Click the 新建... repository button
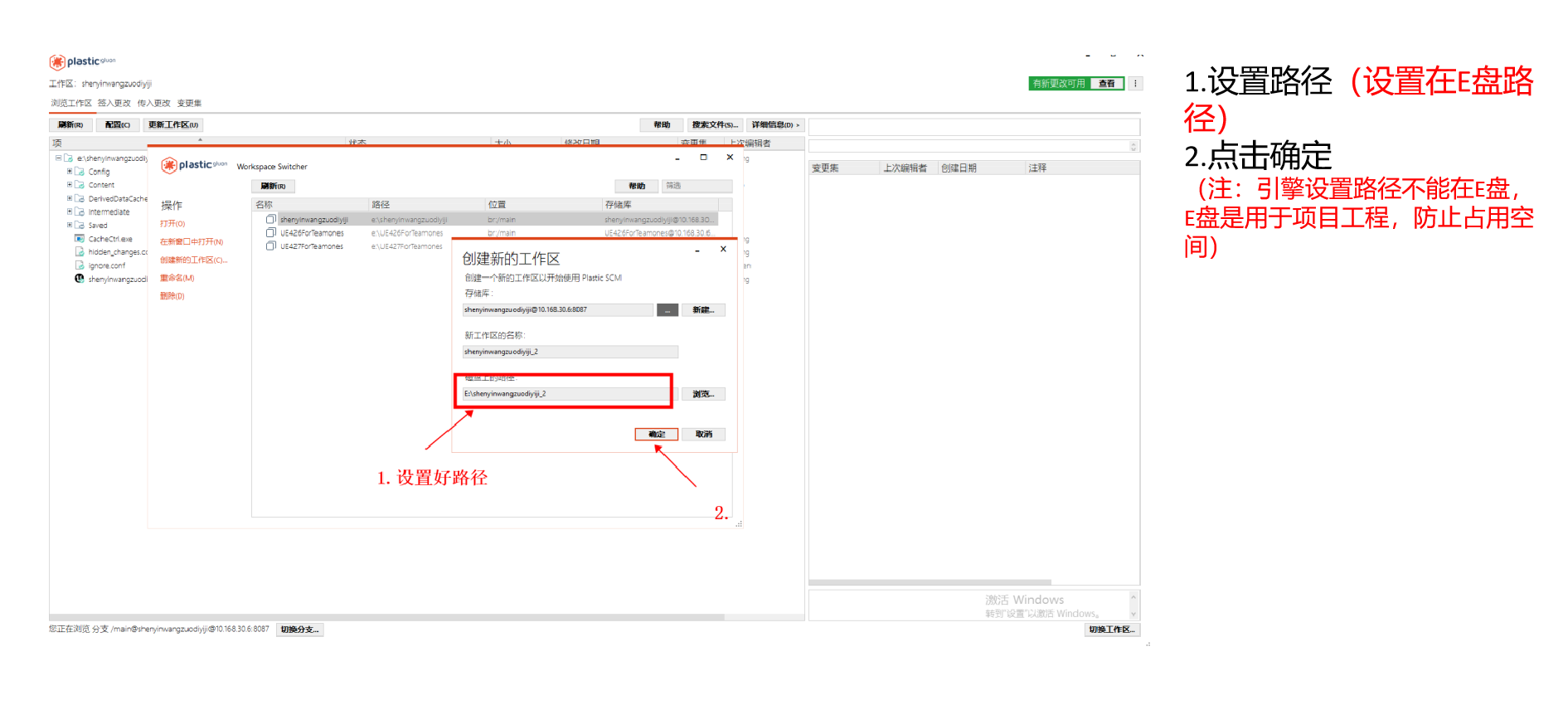 pos(703,310)
